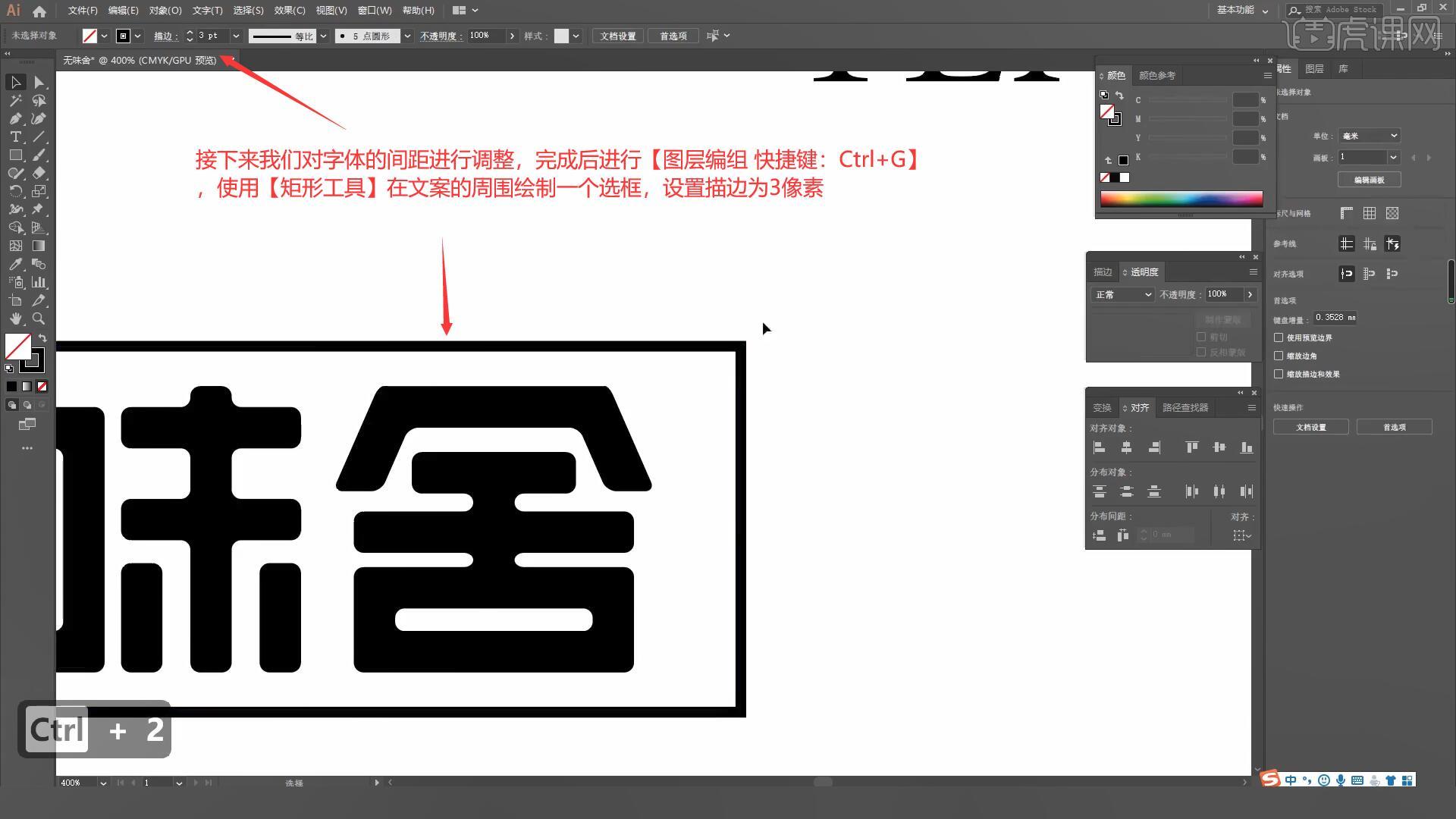Choose the Rectangle tool
This screenshot has width=1456, height=819.
[15, 155]
